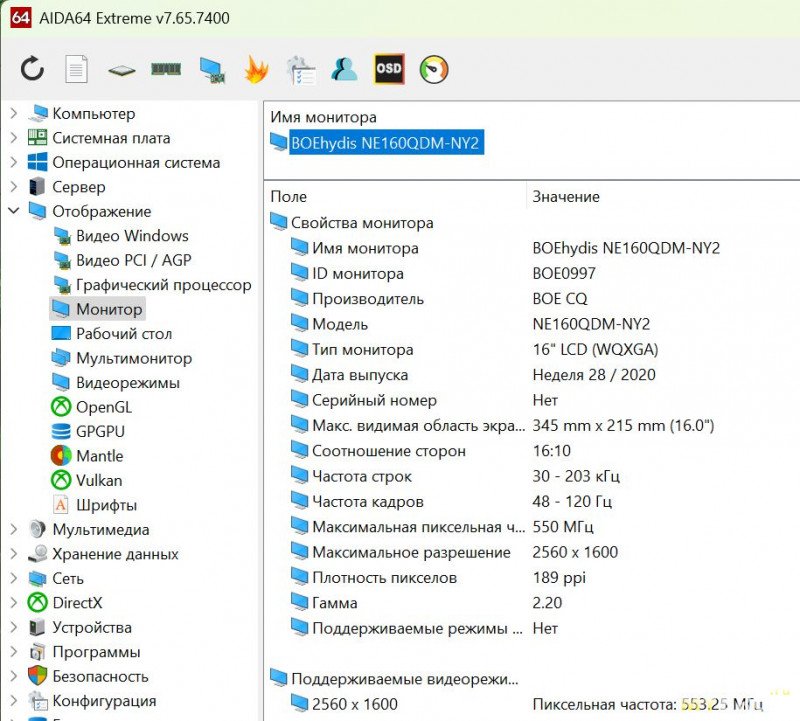The image size is (800, 721).
Task: Open the SensorPanel gauge icon
Action: click(x=434, y=69)
